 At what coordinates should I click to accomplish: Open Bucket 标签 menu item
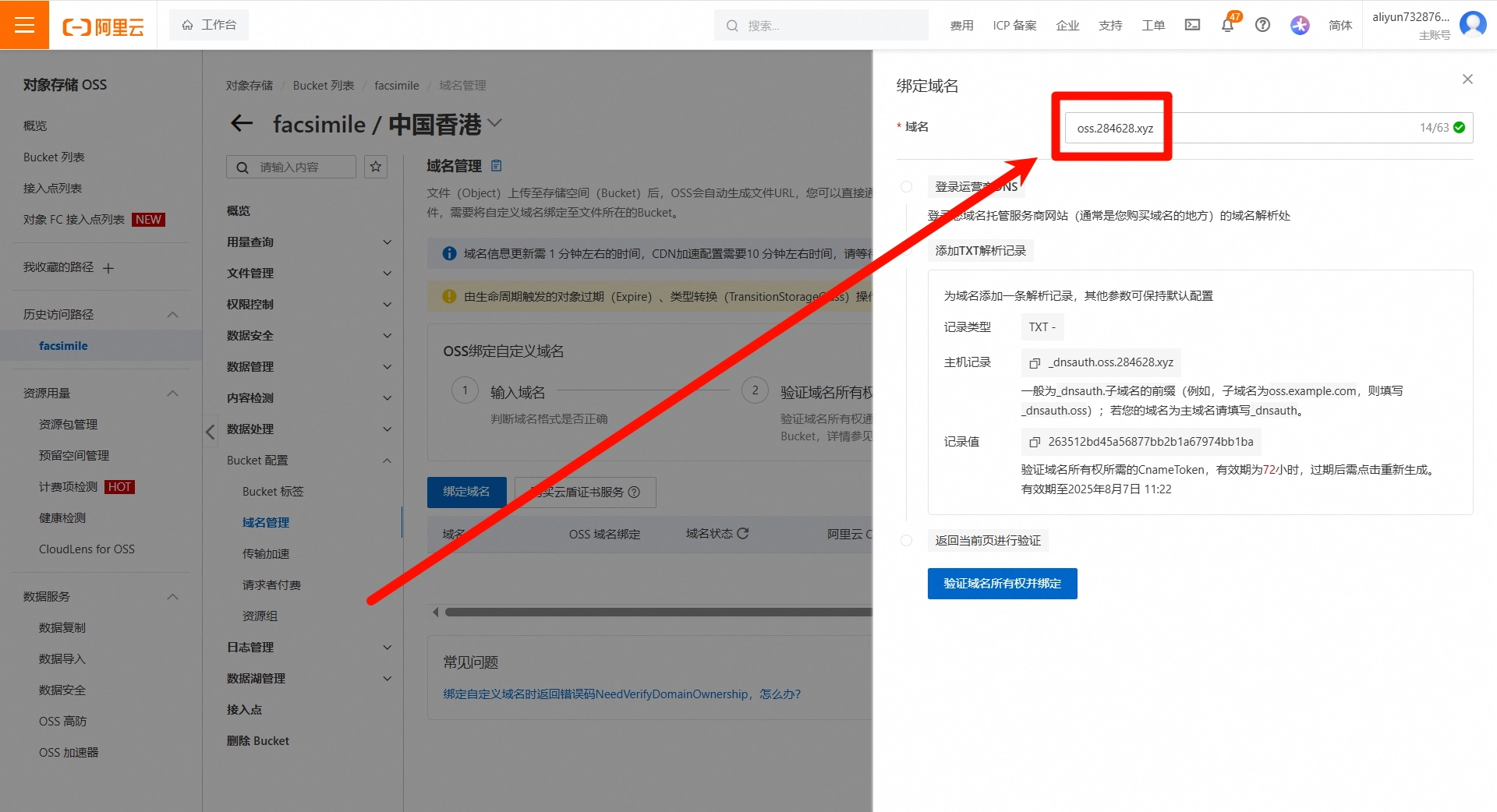[x=273, y=492]
